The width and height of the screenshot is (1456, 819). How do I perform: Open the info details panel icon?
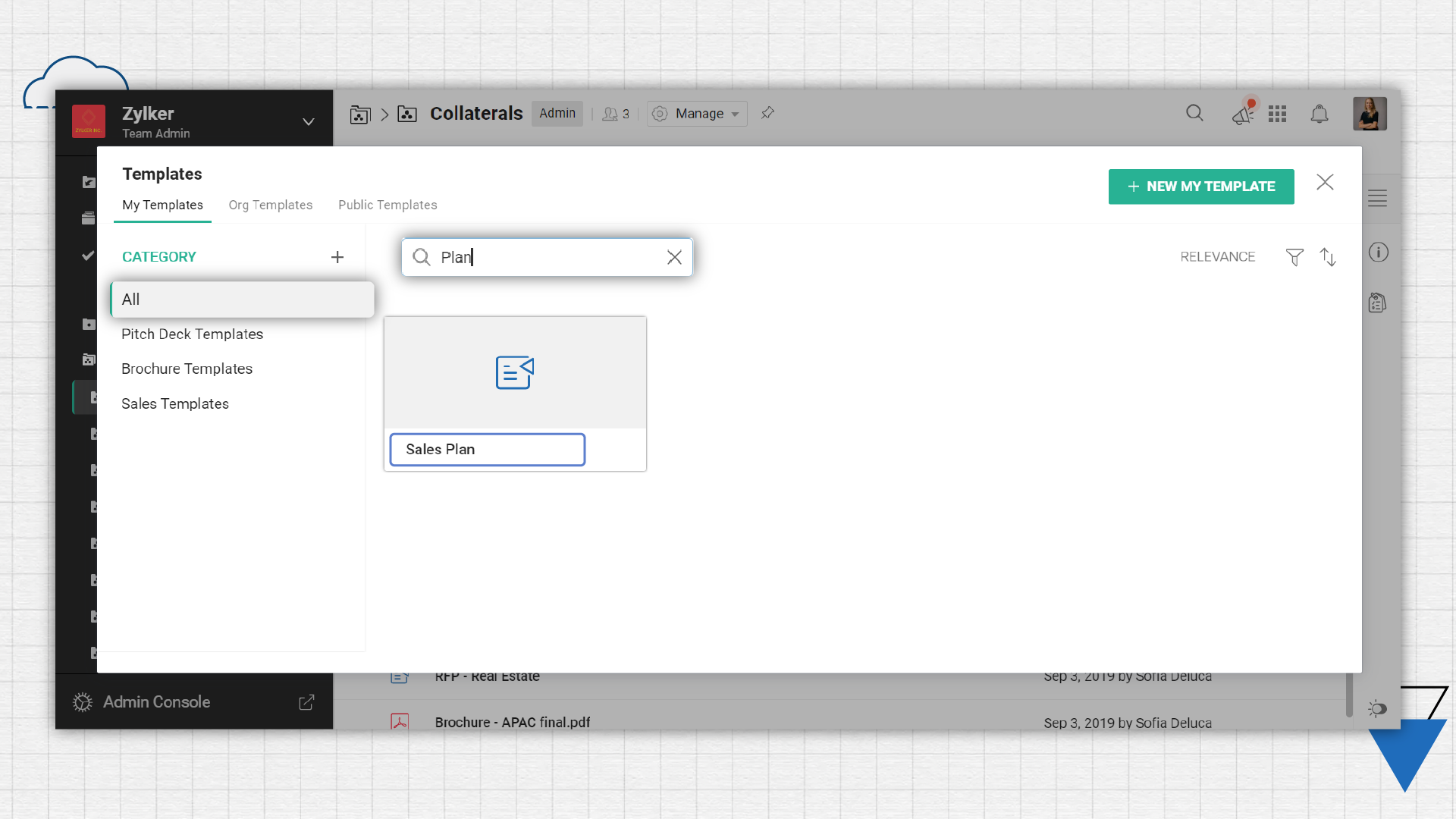coord(1378,253)
